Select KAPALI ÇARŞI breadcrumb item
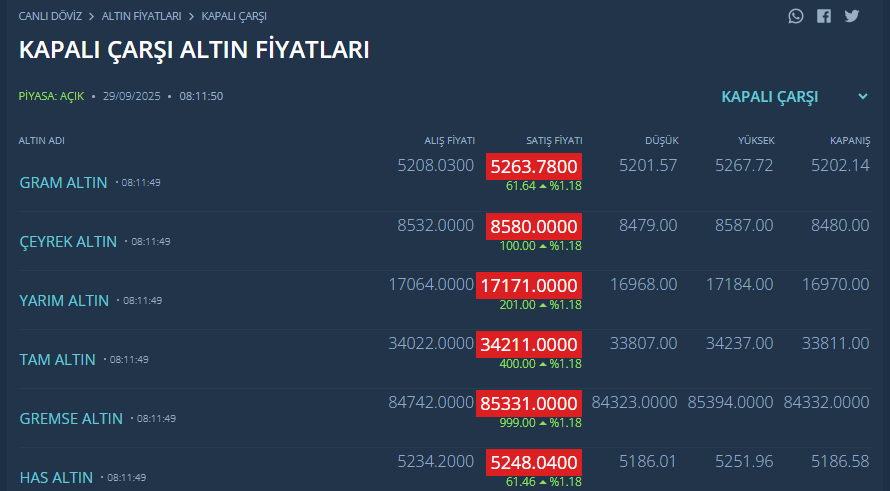The width and height of the screenshot is (890, 491). pos(234,16)
